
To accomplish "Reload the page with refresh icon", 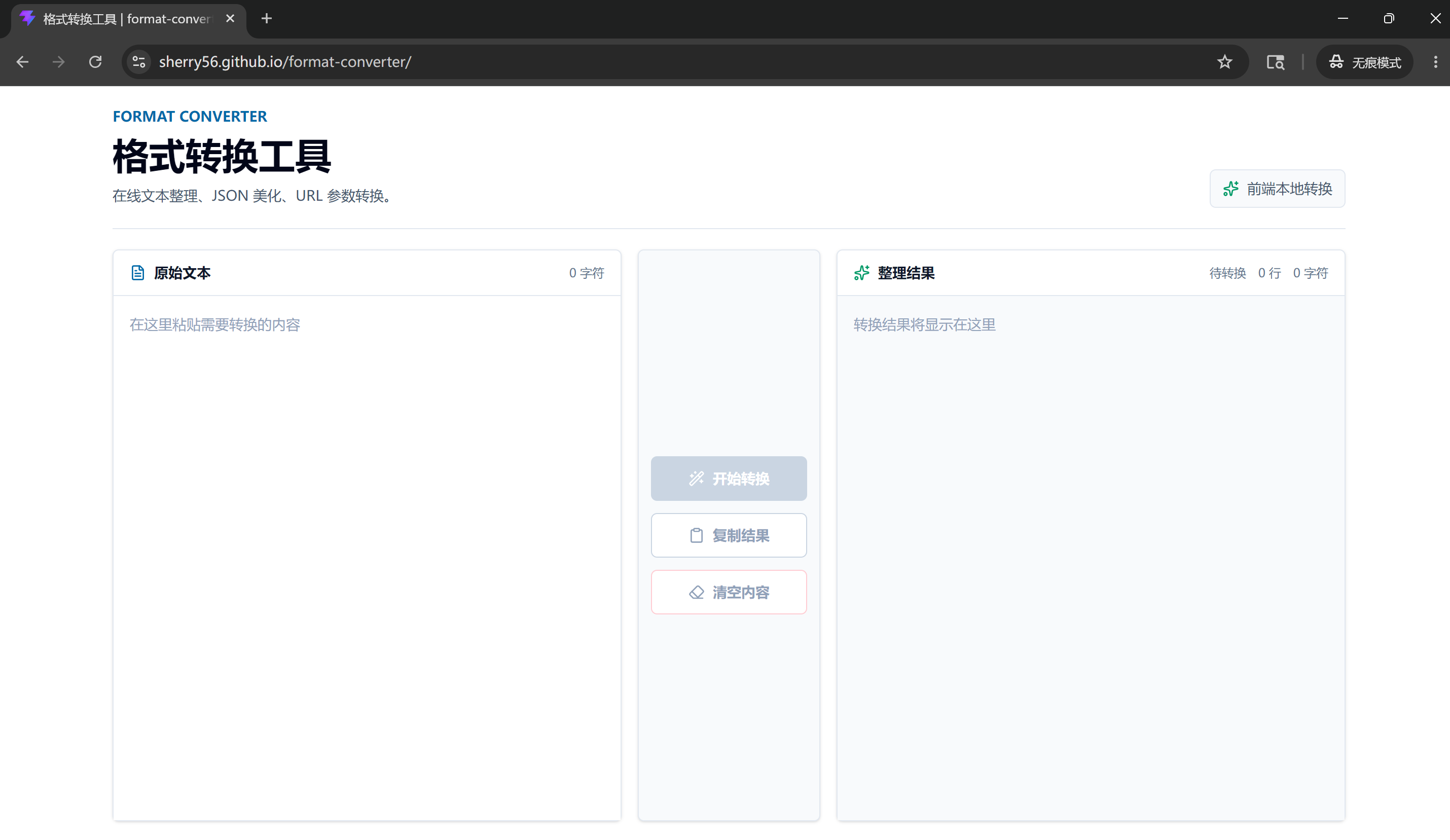I will click(x=95, y=62).
